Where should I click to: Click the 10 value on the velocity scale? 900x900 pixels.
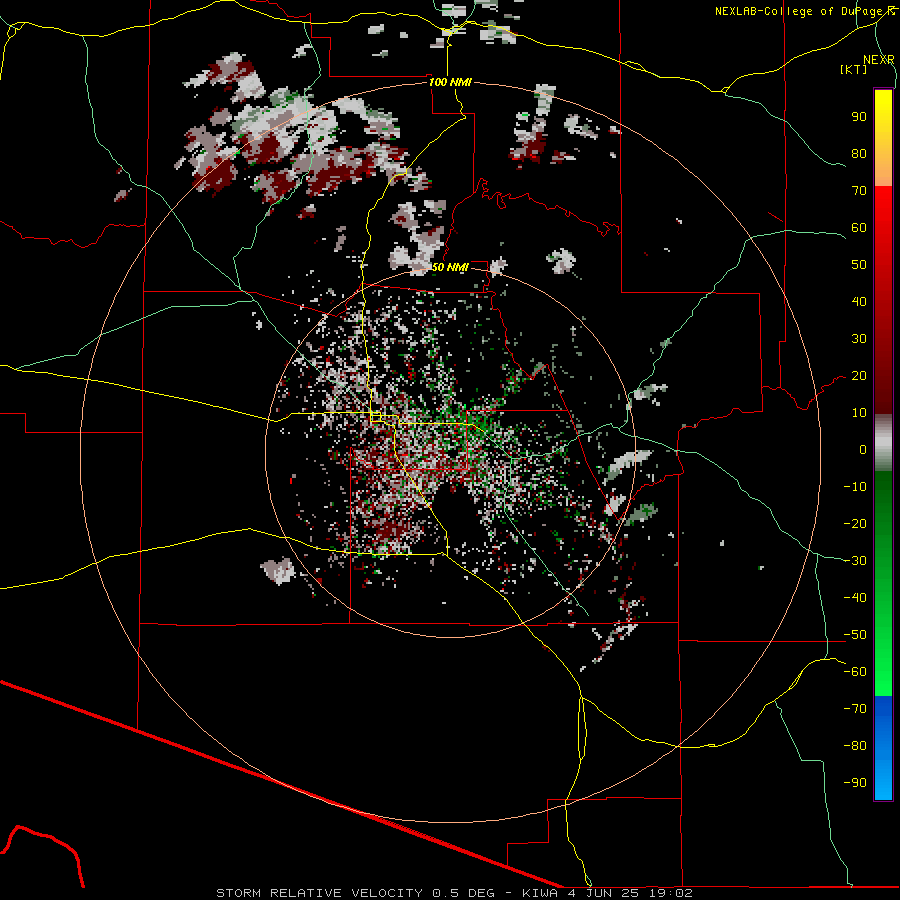point(859,413)
